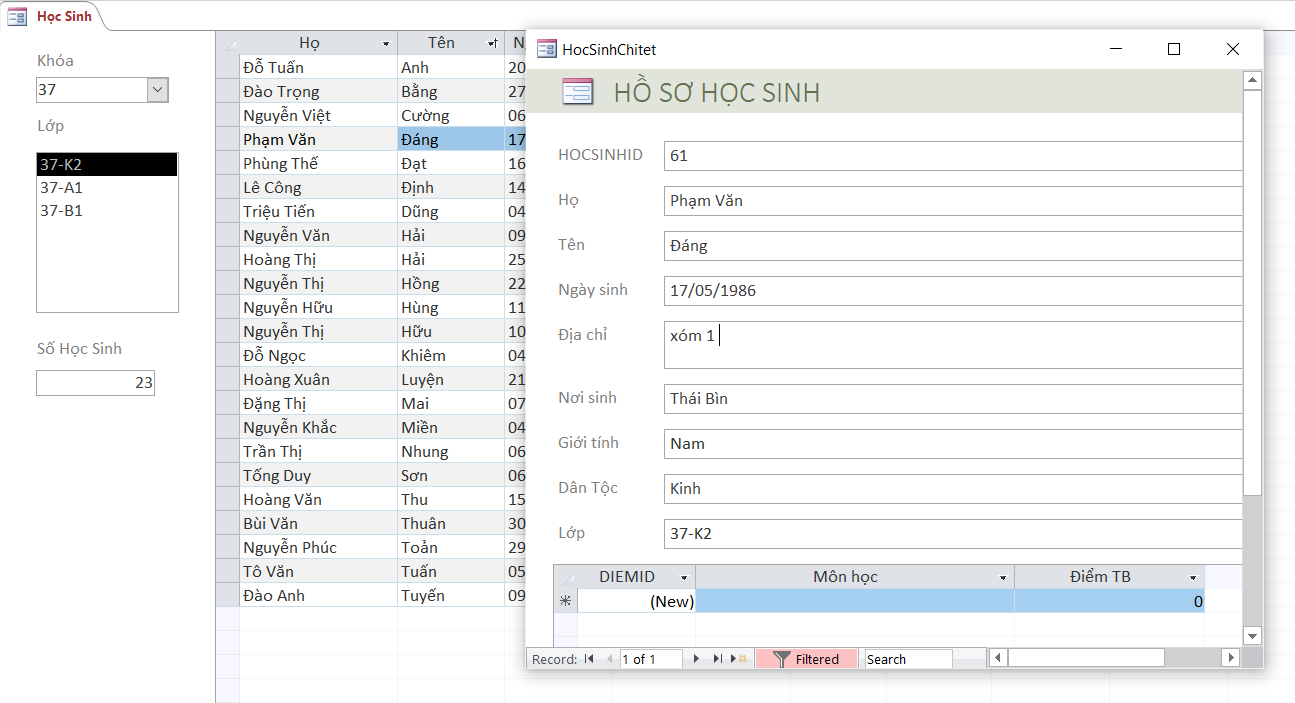Click the Ngày sinh field 17/05/1986

coord(953,291)
